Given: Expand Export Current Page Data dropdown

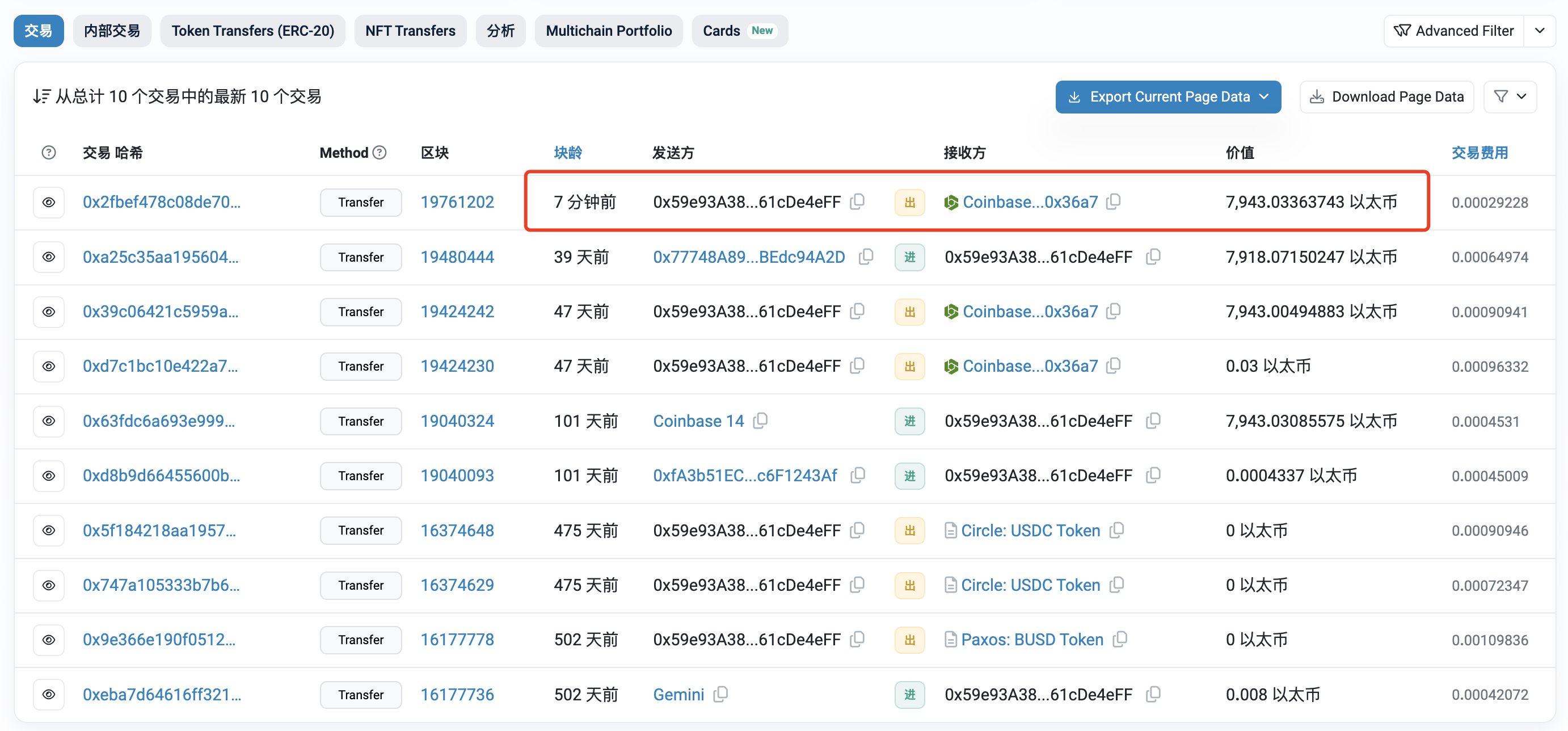Looking at the screenshot, I should coord(1168,97).
